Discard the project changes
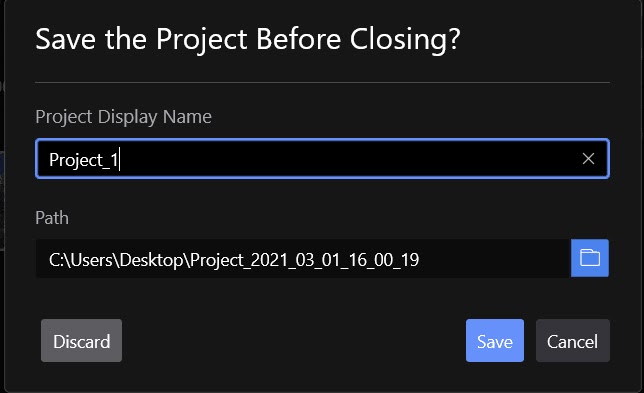This screenshot has height=393, width=644. point(81,340)
